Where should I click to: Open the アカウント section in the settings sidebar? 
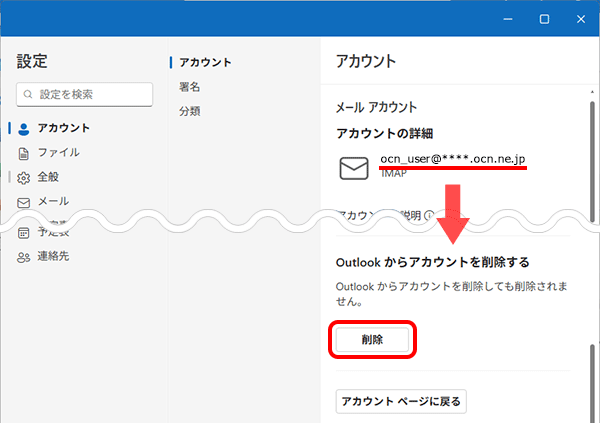(x=63, y=128)
